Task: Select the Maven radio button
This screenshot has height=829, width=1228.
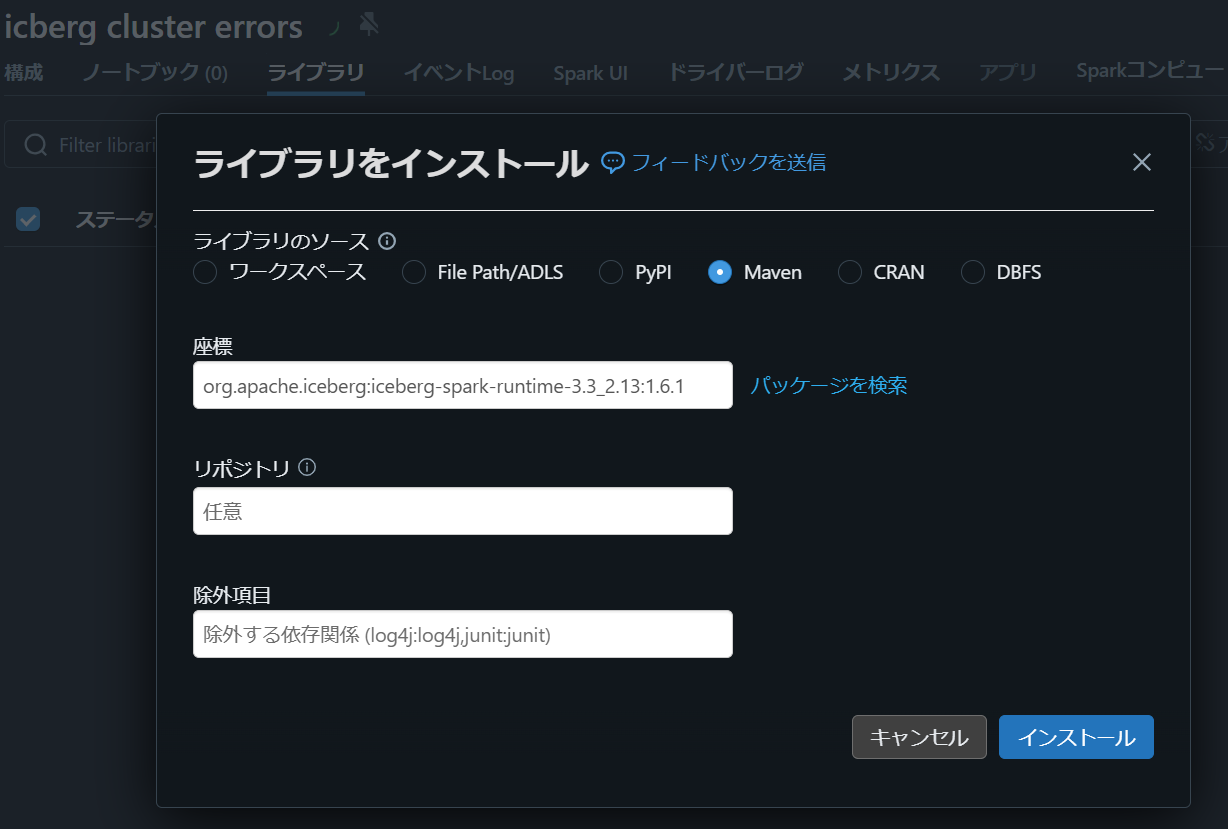Action: tap(720, 272)
